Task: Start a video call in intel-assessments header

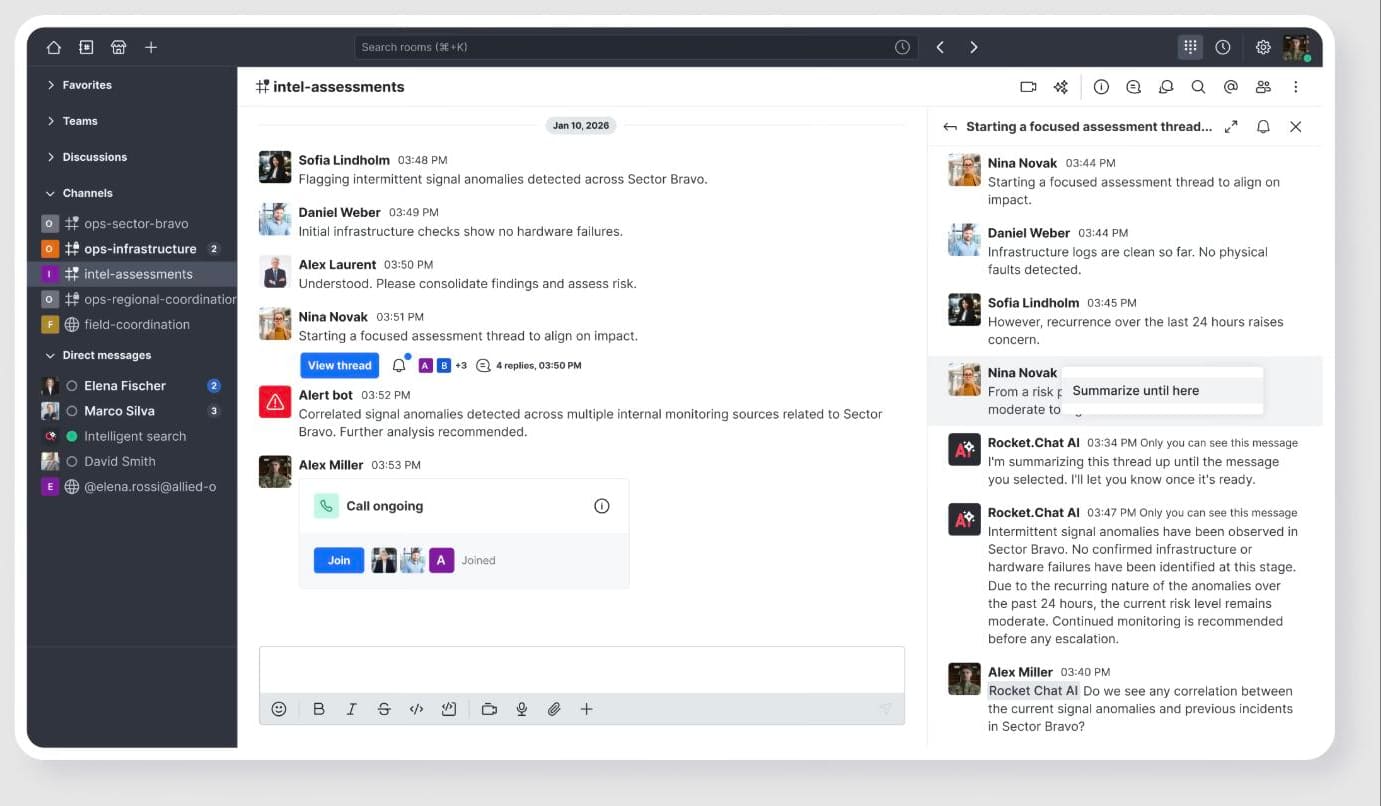Action: click(1028, 87)
